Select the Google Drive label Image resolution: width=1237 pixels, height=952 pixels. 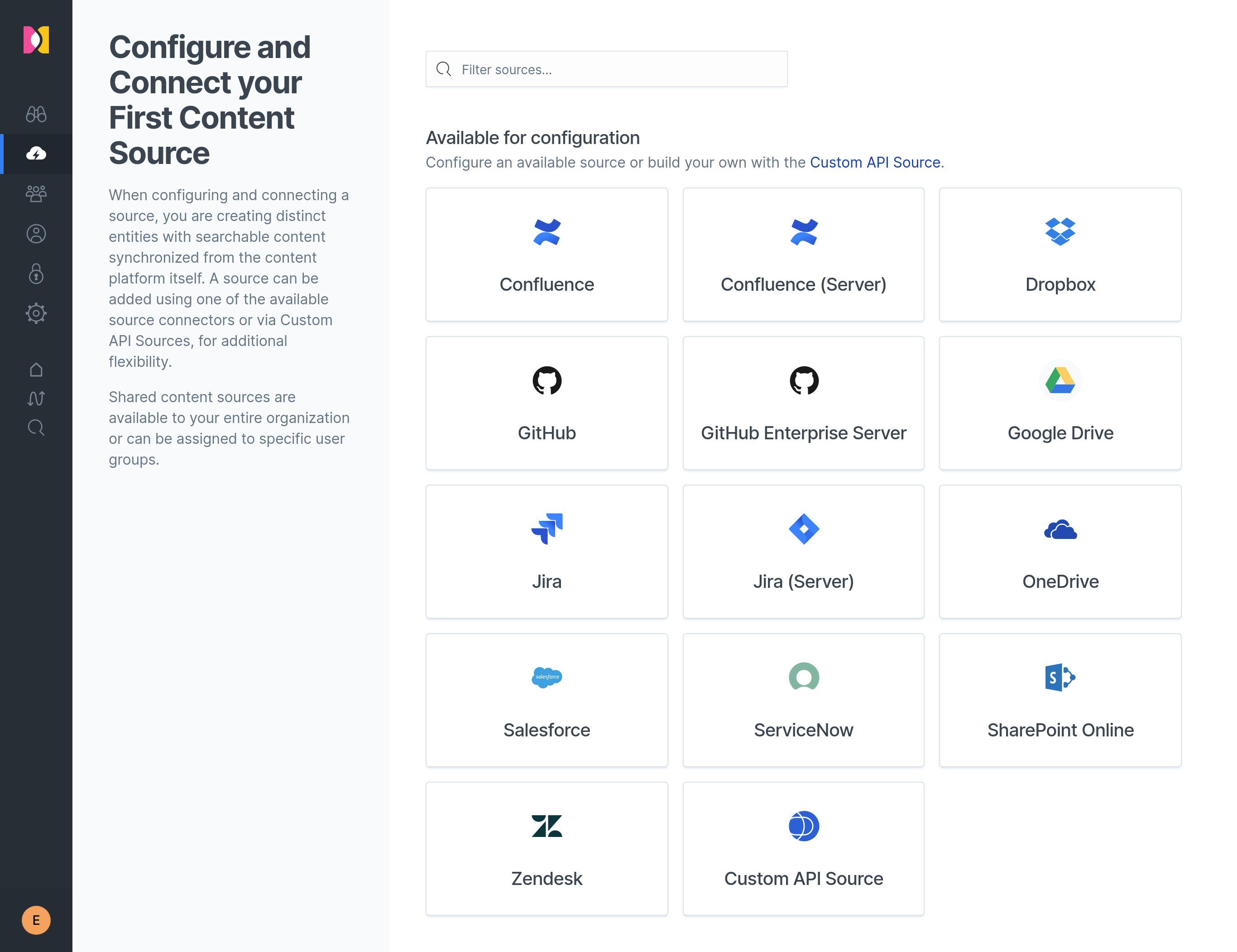coord(1060,433)
